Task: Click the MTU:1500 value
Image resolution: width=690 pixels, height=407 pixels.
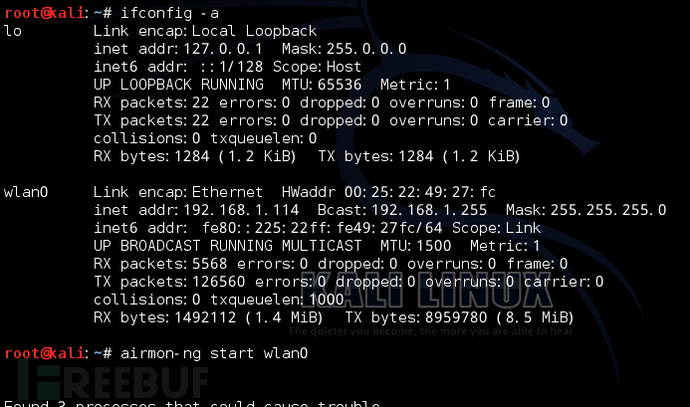Action: point(415,246)
